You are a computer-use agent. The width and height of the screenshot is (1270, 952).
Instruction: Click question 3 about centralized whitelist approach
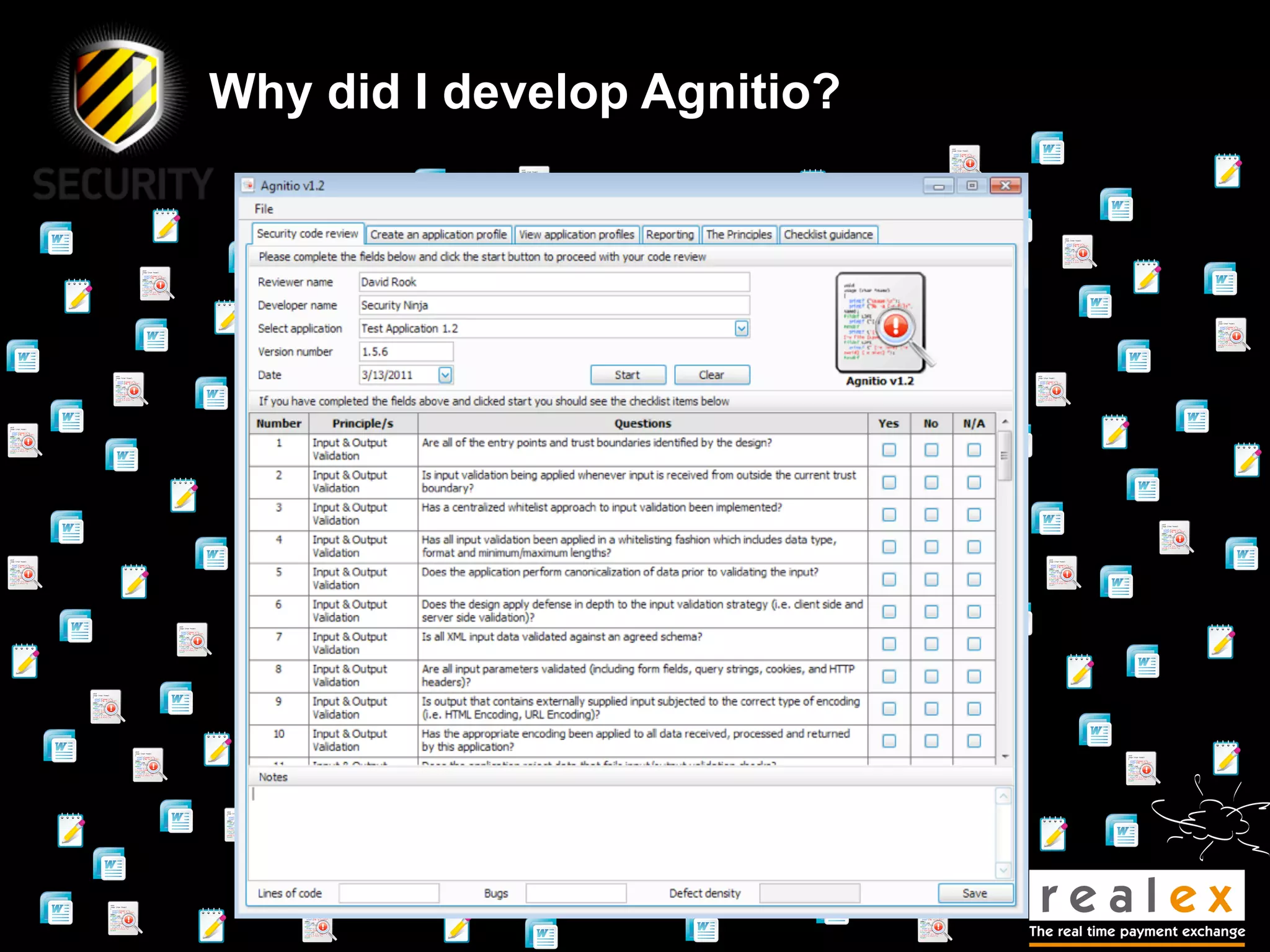(642, 514)
